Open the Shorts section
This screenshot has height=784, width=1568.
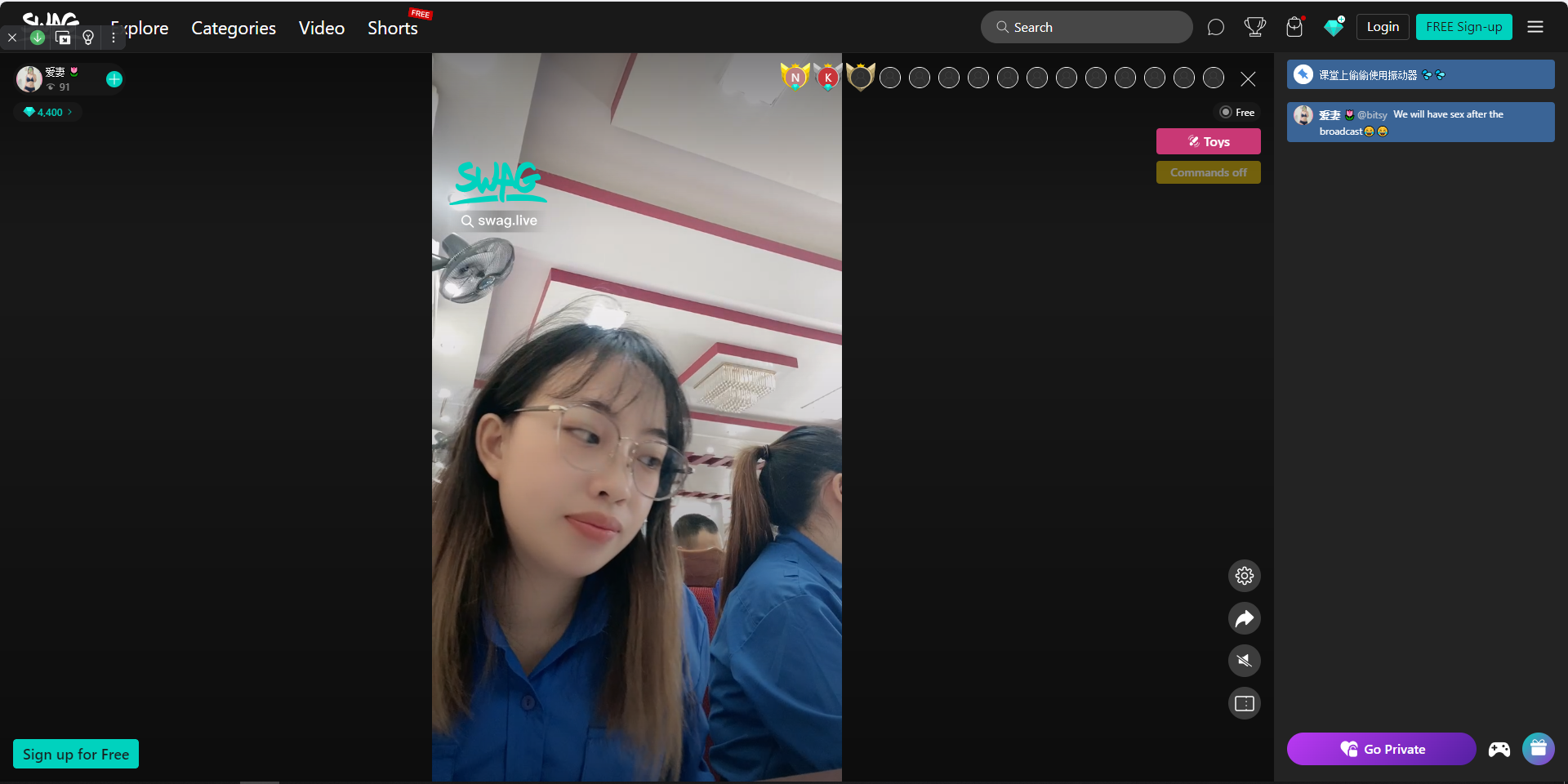pos(392,28)
